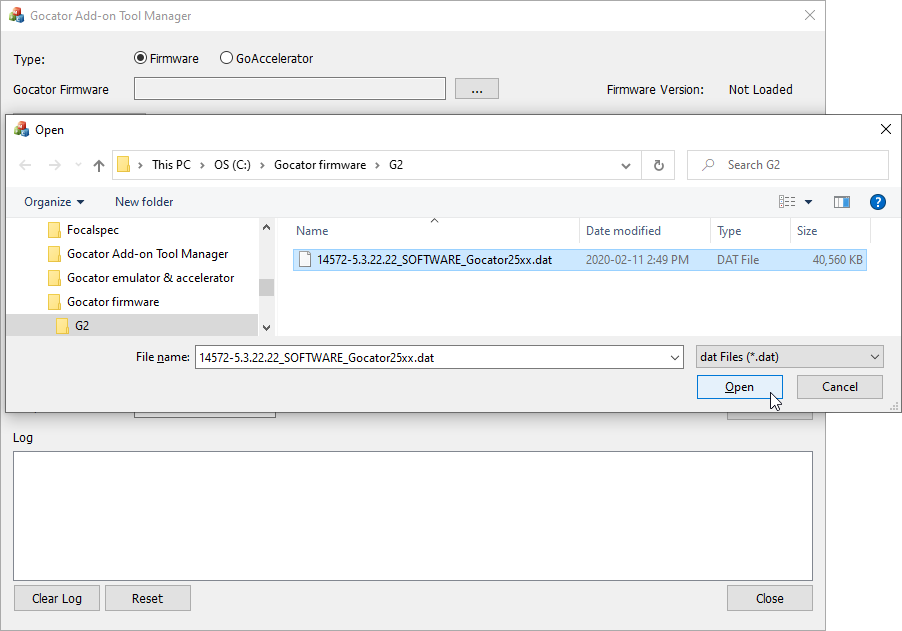The image size is (902, 631).
Task: Click the browse ellipsis button
Action: click(x=477, y=89)
